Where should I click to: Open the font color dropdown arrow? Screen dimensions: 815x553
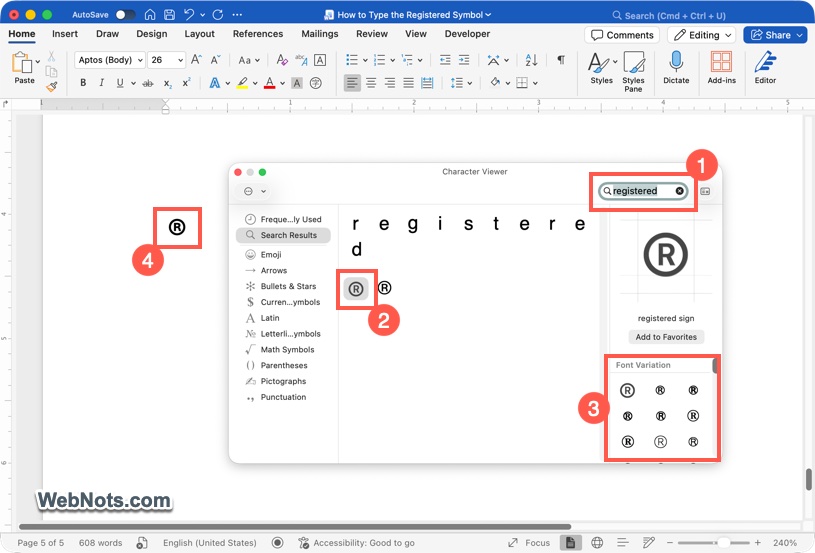click(x=282, y=83)
